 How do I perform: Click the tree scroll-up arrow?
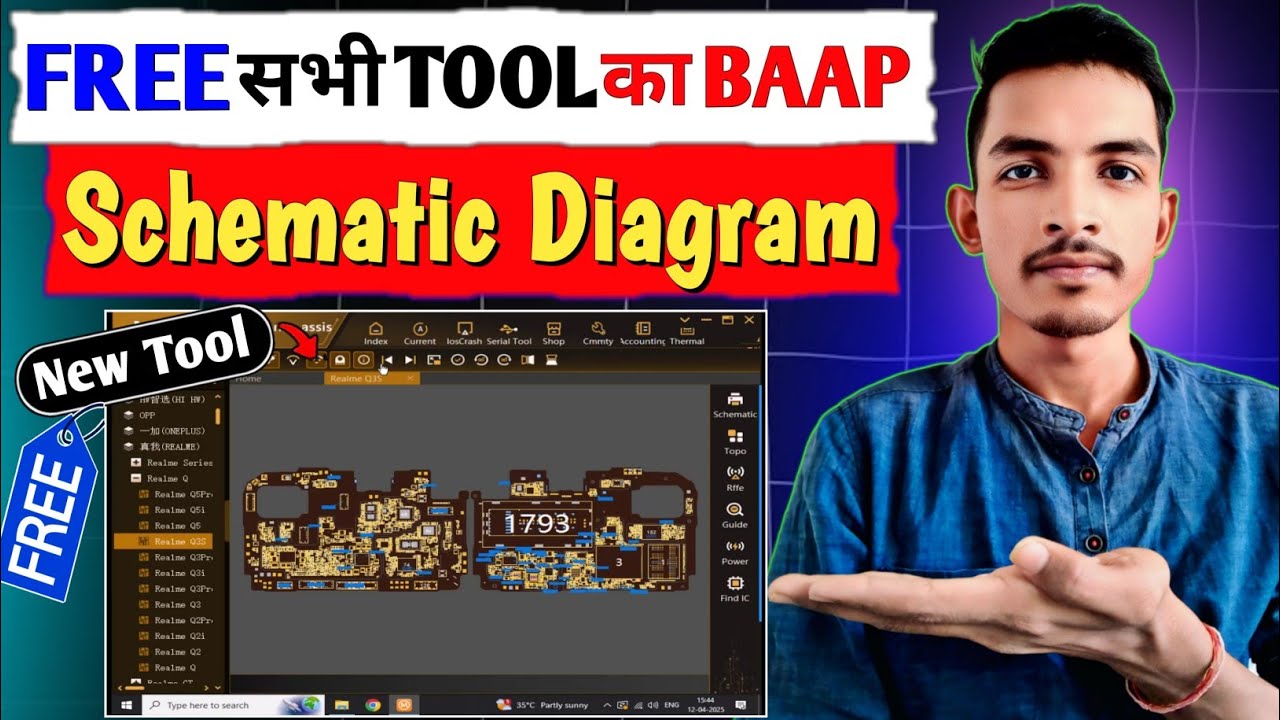[218, 397]
